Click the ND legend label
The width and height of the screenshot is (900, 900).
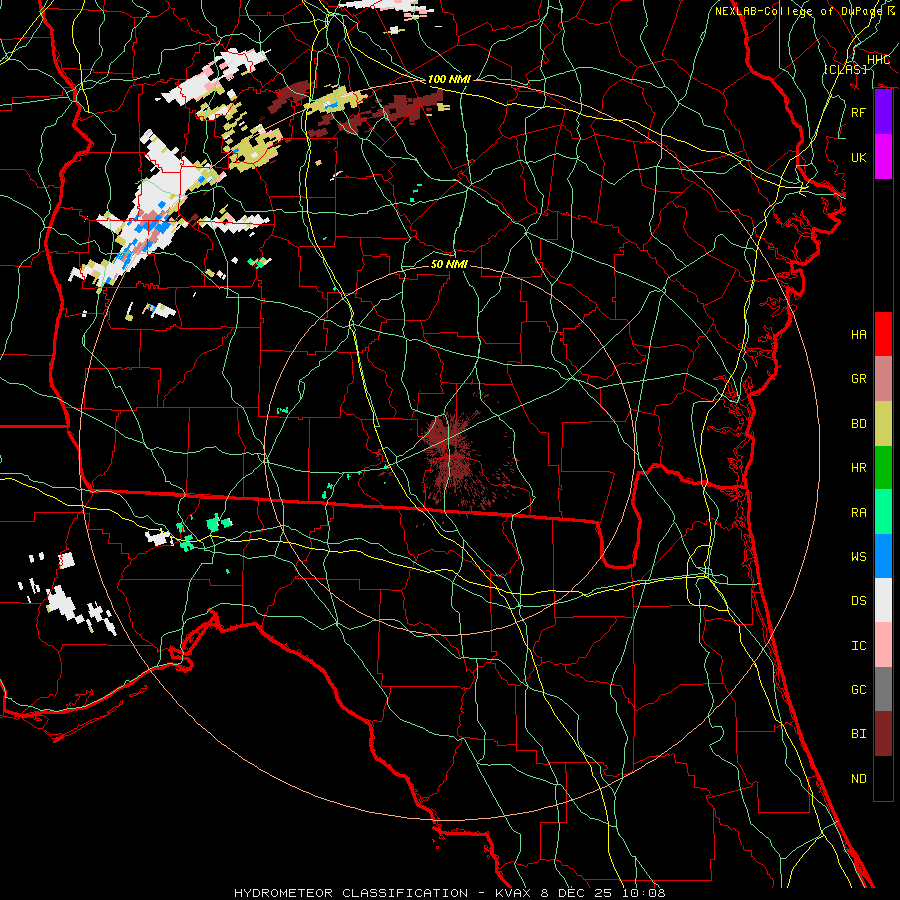point(858,779)
